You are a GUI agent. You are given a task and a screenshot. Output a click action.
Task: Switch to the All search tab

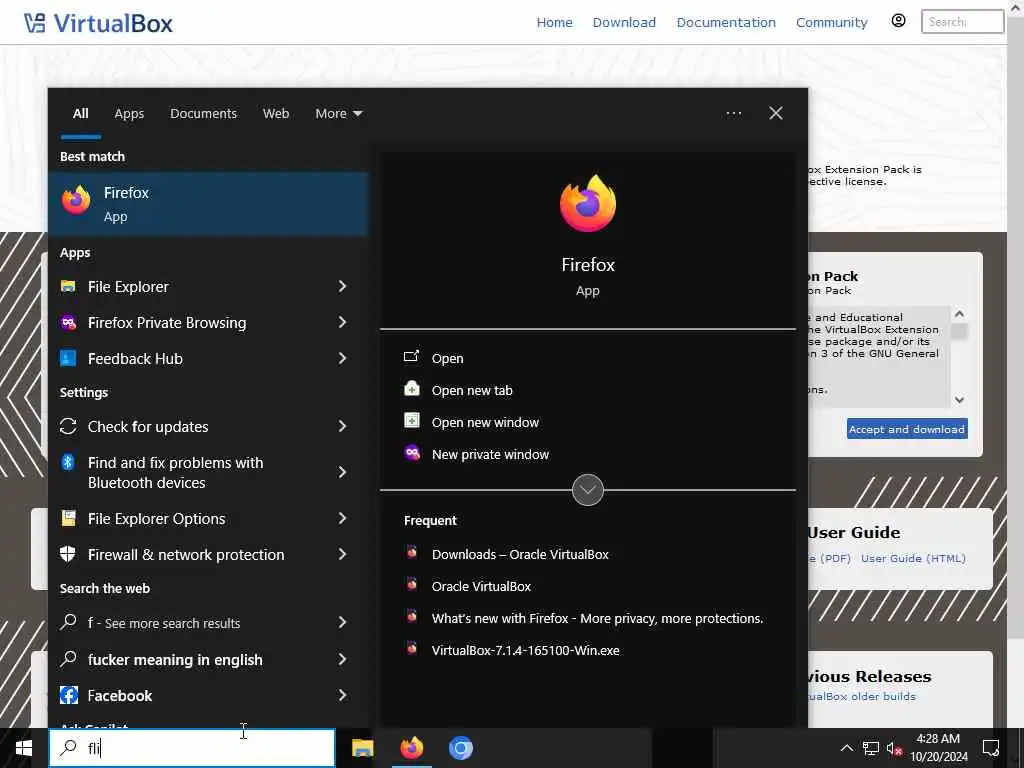pyautogui.click(x=80, y=114)
